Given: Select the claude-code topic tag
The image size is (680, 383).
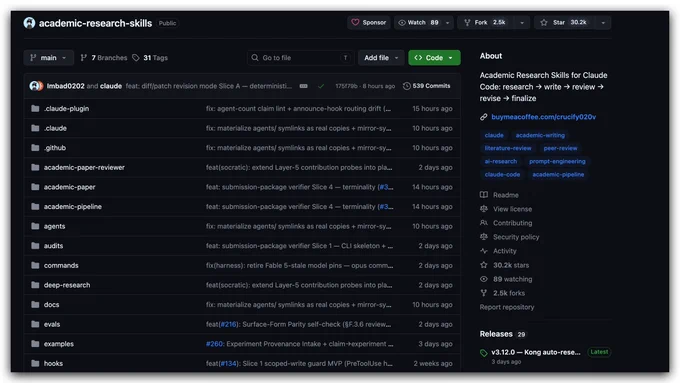Looking at the screenshot, I should pos(502,174).
